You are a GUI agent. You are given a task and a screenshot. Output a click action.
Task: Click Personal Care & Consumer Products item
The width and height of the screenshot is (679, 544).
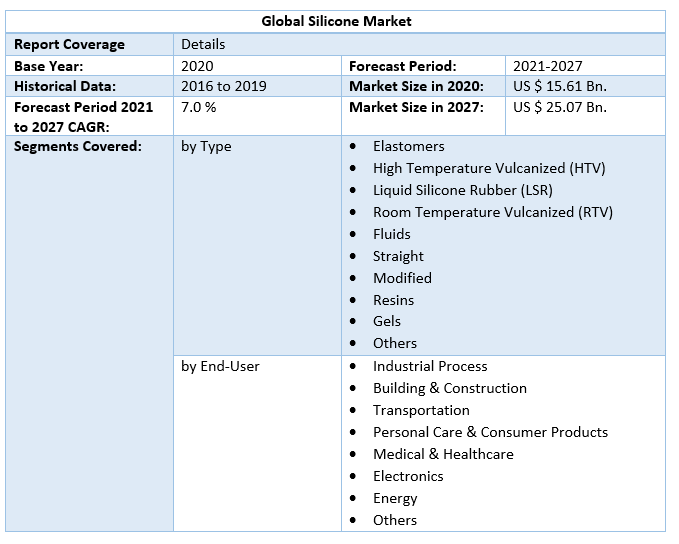click(x=490, y=432)
